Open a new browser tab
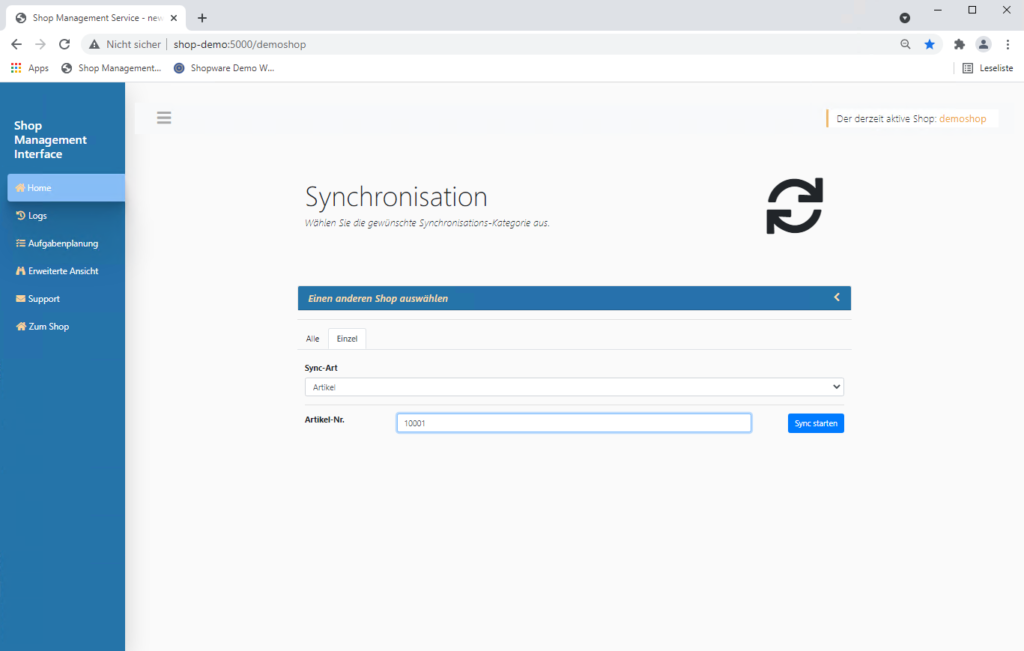The width and height of the screenshot is (1024, 651). point(202,18)
